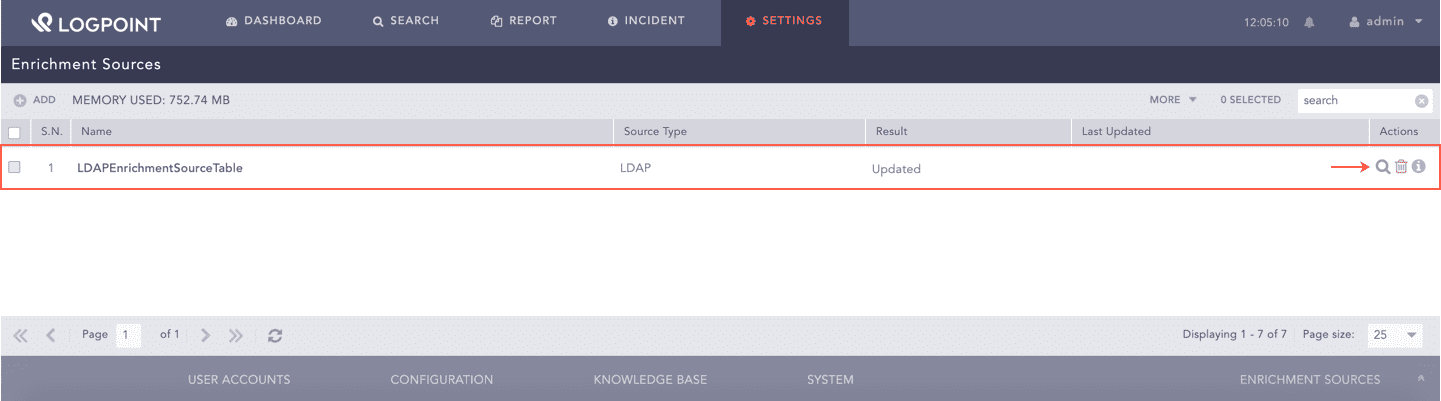Image resolution: width=1441 pixels, height=401 pixels.
Task: Click in the search input field
Action: coord(1355,100)
